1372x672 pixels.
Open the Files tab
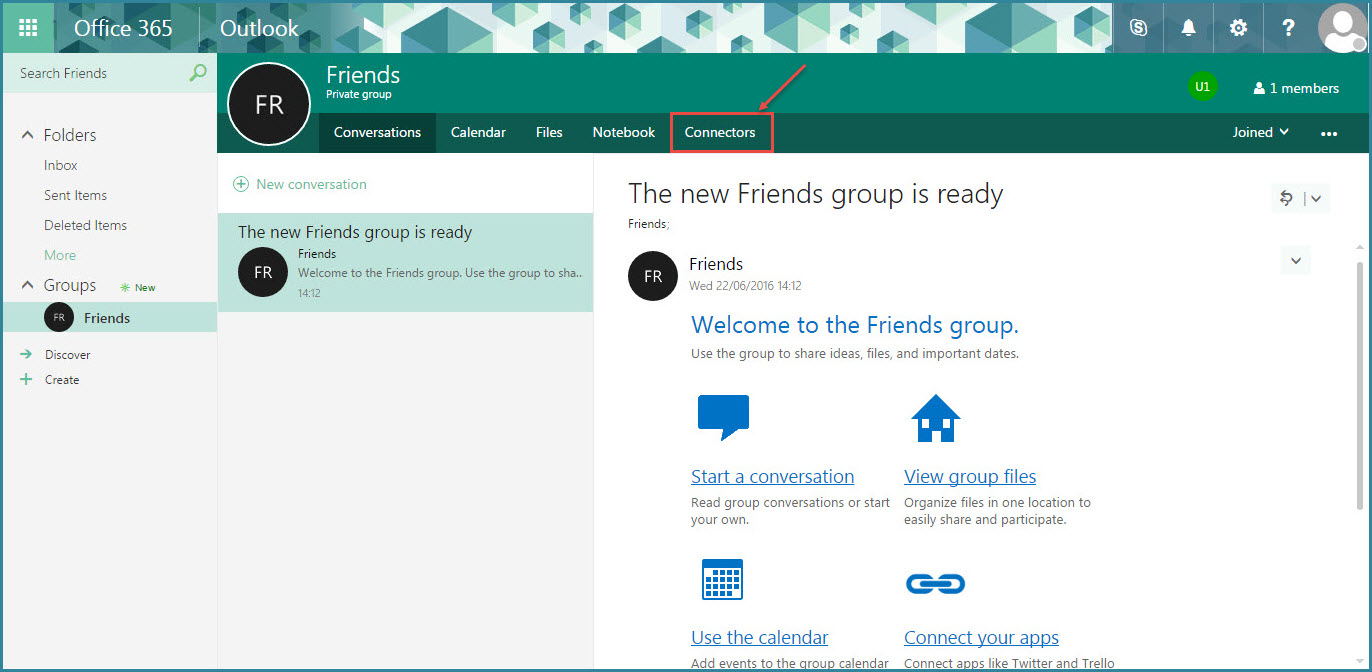(x=549, y=132)
